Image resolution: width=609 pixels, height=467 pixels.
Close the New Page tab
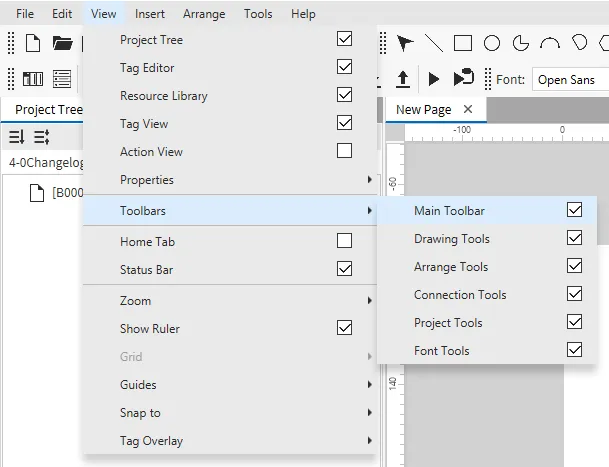point(467,109)
